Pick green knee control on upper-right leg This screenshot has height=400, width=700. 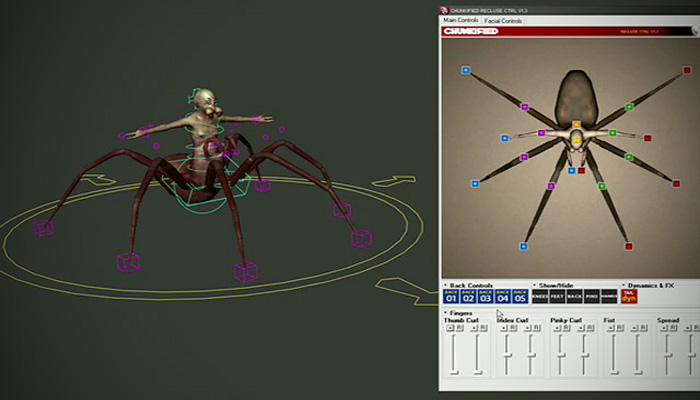pos(629,107)
